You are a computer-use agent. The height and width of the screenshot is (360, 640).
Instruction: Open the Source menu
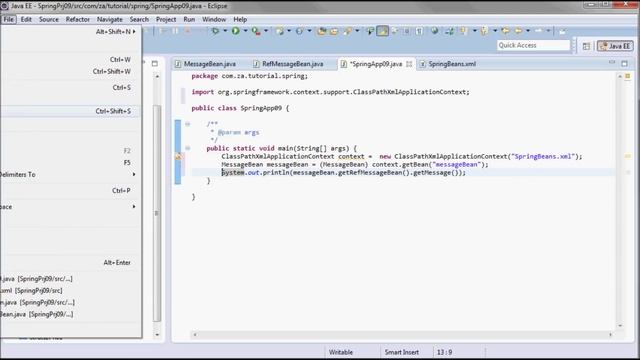[49, 19]
